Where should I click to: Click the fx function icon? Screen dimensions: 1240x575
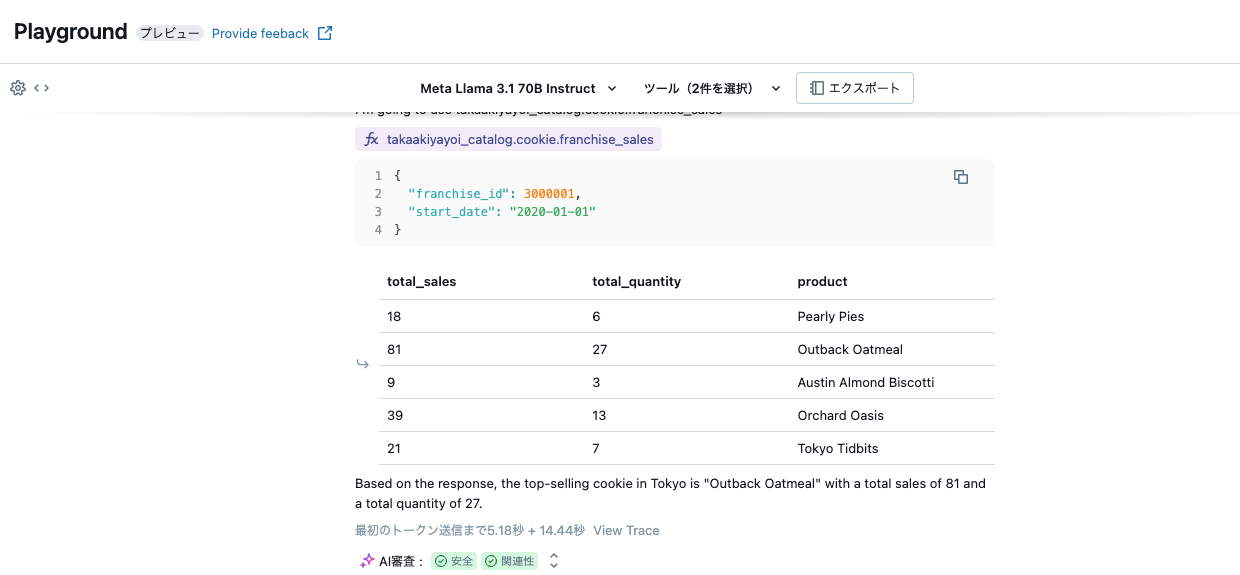371,140
